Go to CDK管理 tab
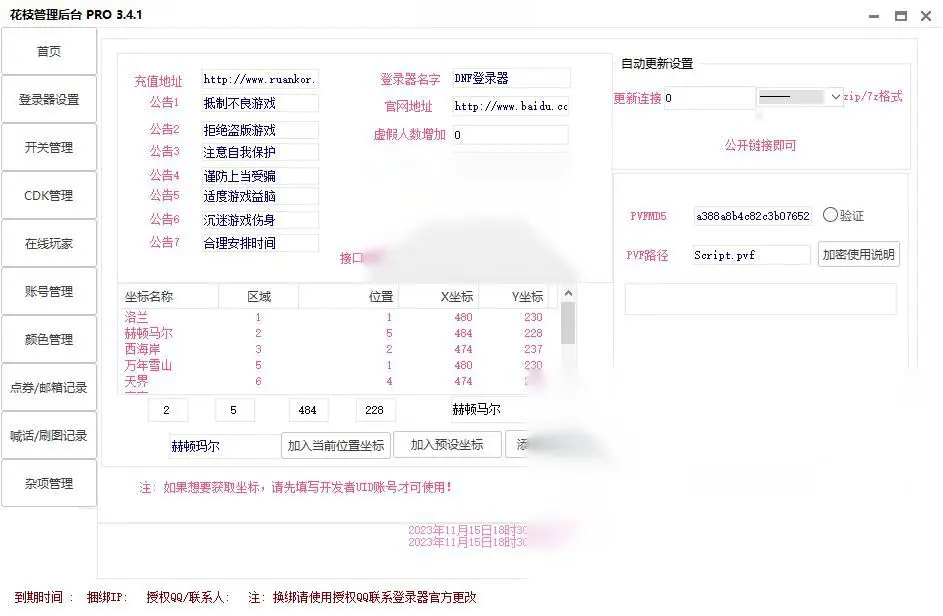 click(49, 196)
